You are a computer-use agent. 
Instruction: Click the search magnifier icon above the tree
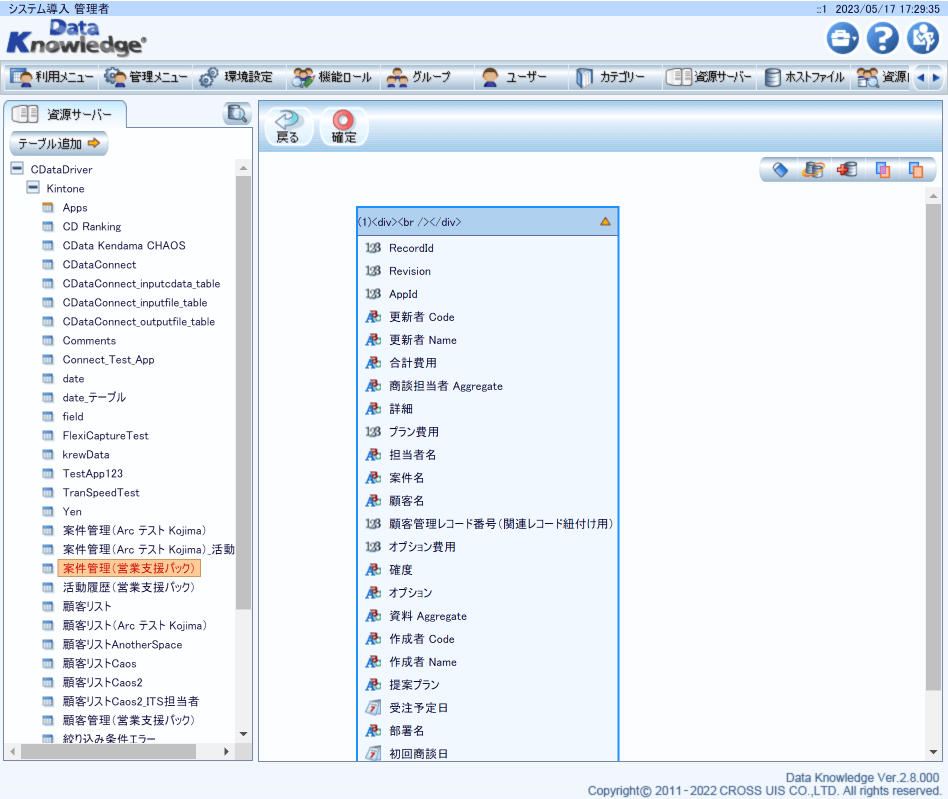pos(237,113)
